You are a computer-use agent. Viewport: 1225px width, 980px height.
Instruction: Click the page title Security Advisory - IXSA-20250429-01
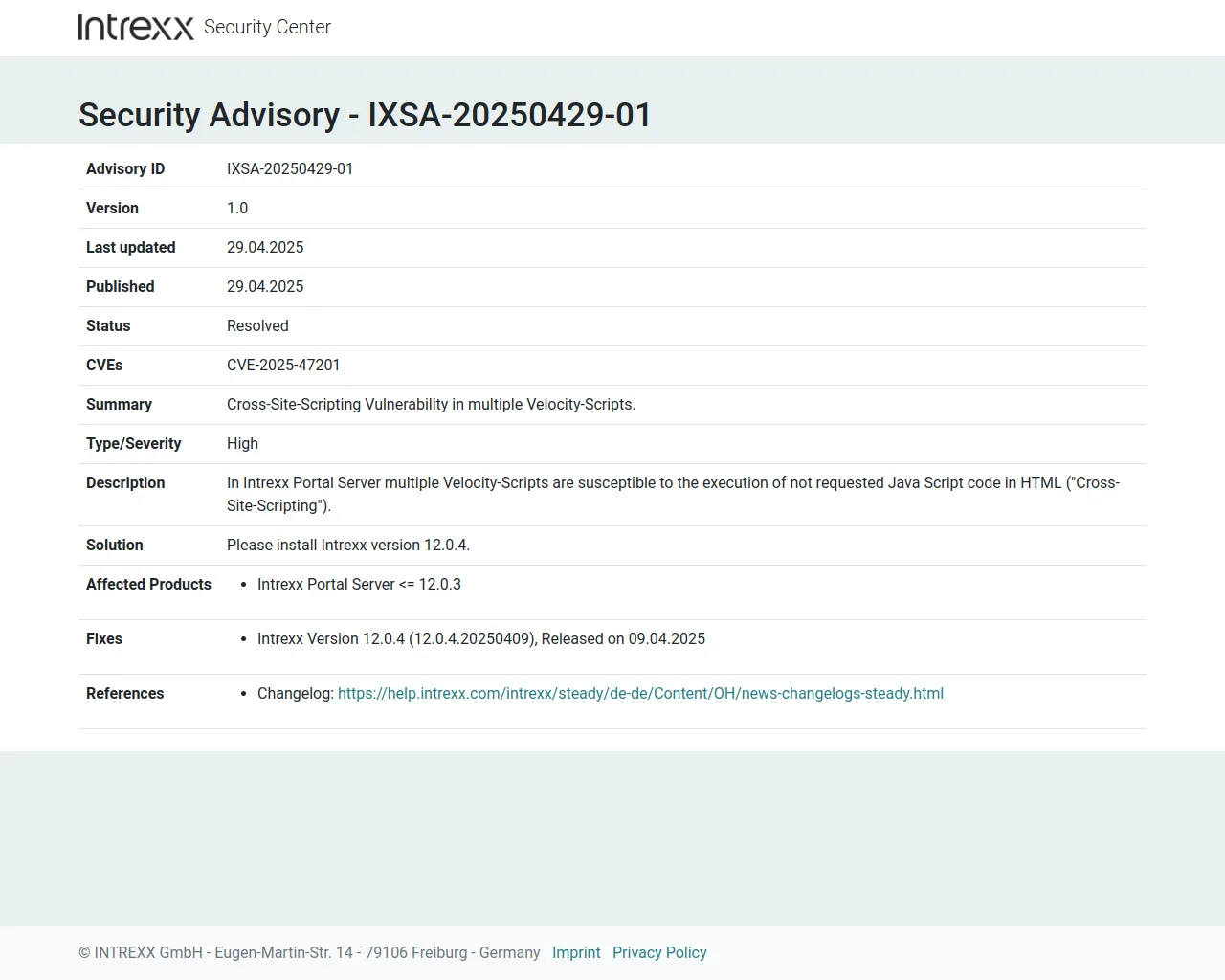tap(365, 115)
